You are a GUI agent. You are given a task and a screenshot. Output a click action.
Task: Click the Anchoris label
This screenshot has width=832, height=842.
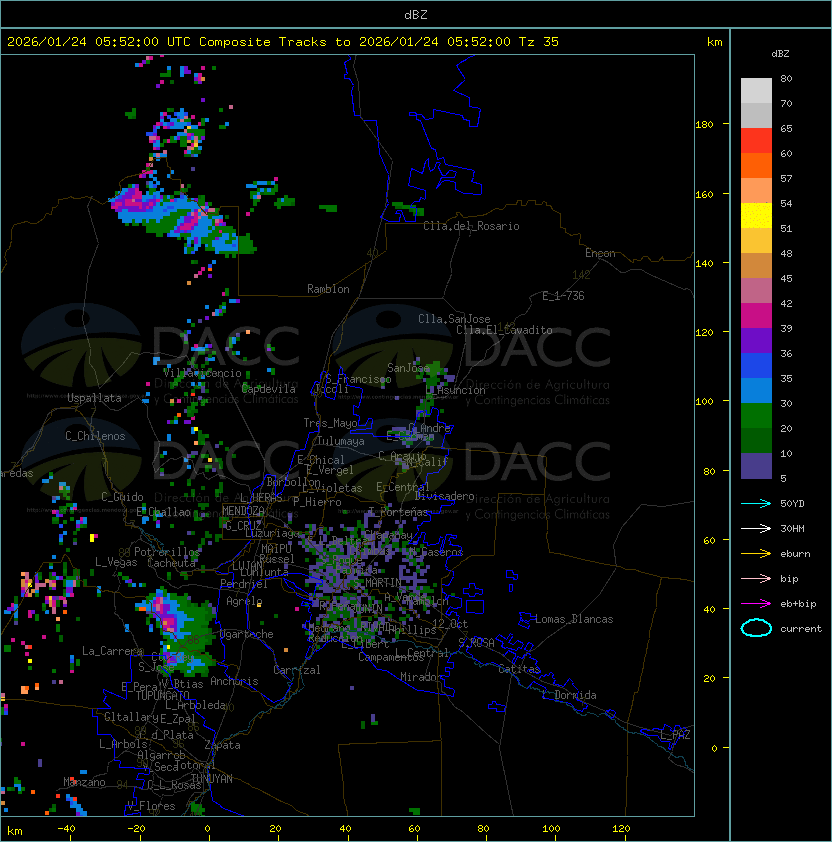(234, 681)
